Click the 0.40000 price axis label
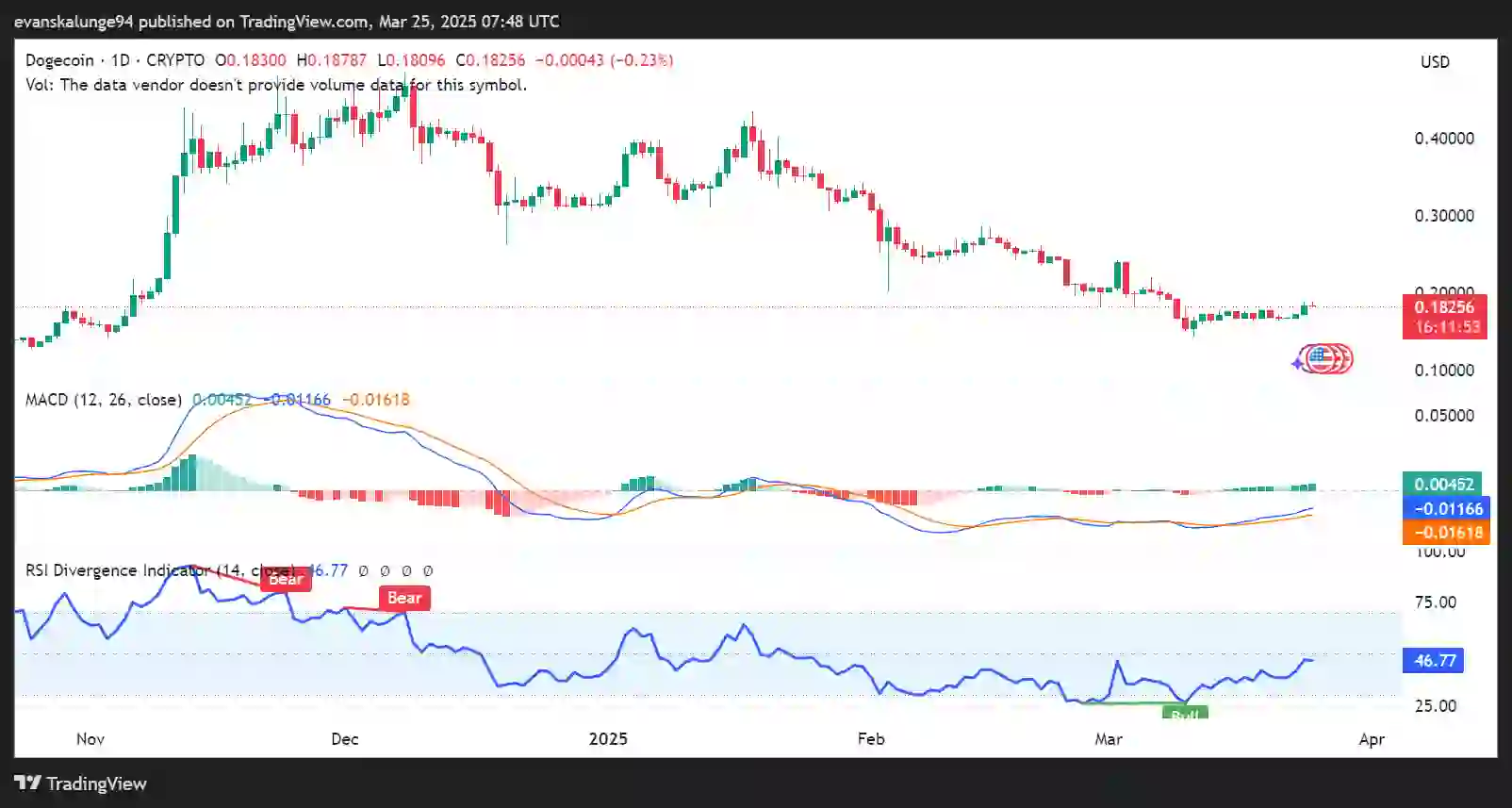 tap(1444, 139)
